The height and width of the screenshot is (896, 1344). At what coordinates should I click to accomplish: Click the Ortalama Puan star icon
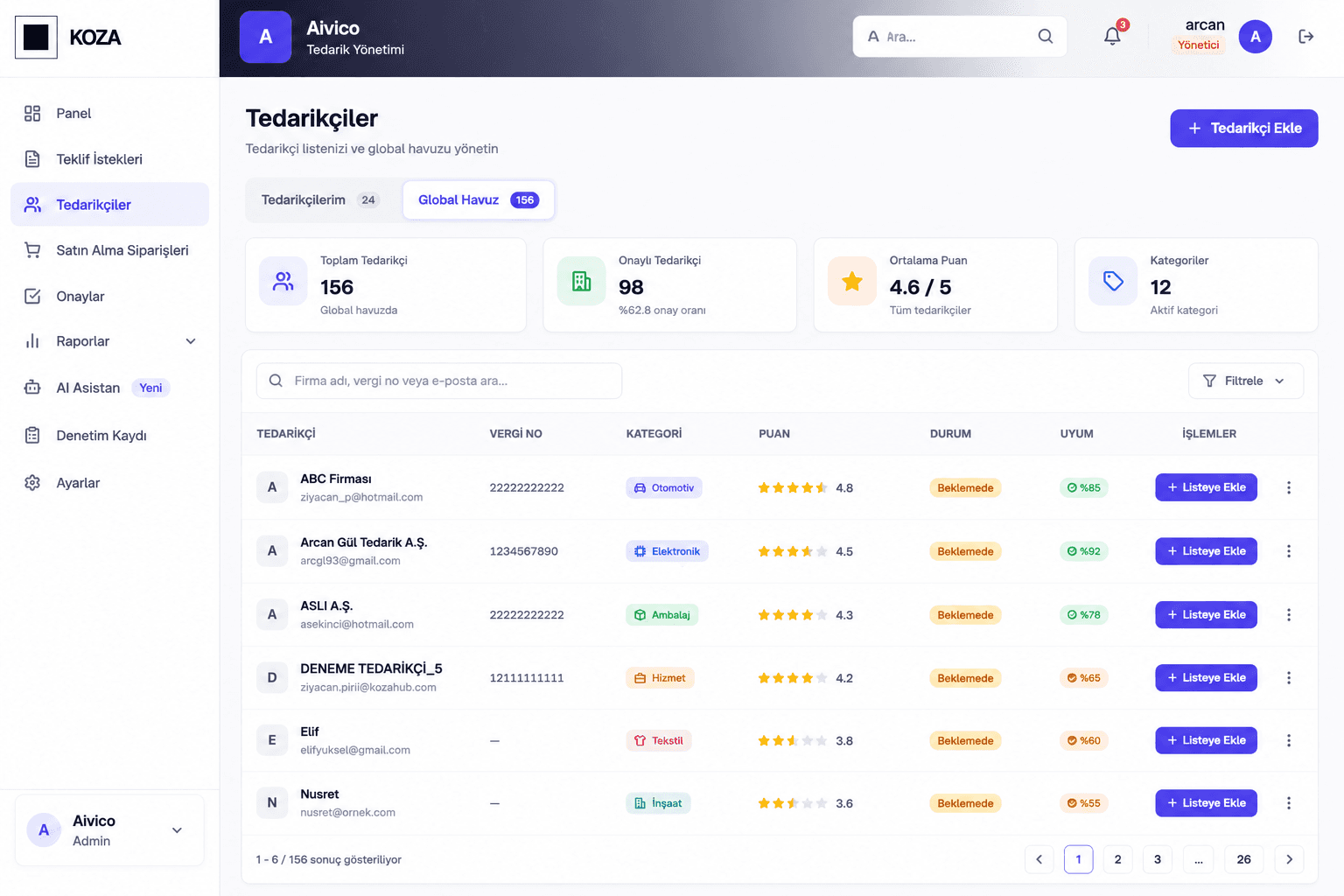pyautogui.click(x=852, y=281)
